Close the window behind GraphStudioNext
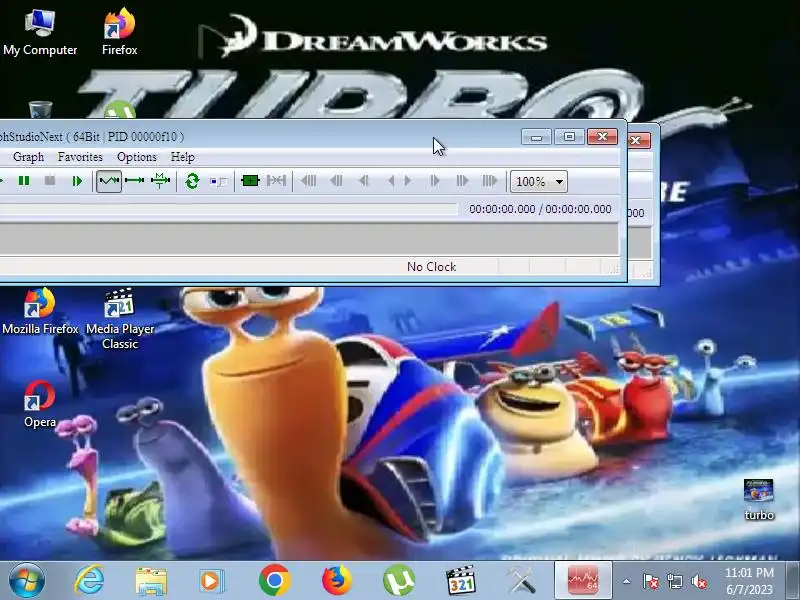800x600 pixels. [636, 140]
